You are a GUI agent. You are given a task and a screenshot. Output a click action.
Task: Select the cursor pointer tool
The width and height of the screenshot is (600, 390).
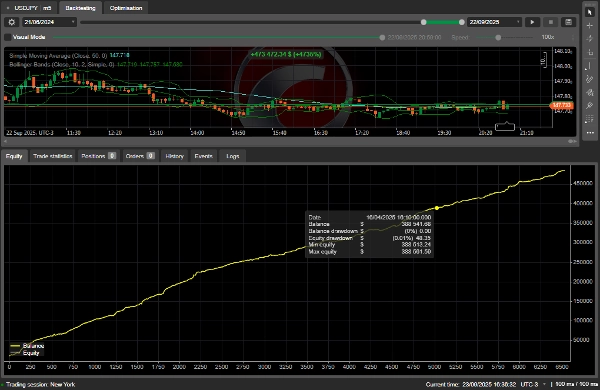pyautogui.click(x=590, y=12)
